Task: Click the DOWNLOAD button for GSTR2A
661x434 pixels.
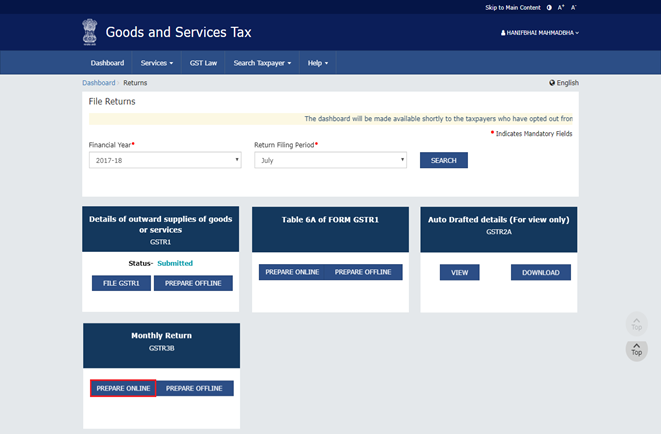Action: [x=541, y=272]
